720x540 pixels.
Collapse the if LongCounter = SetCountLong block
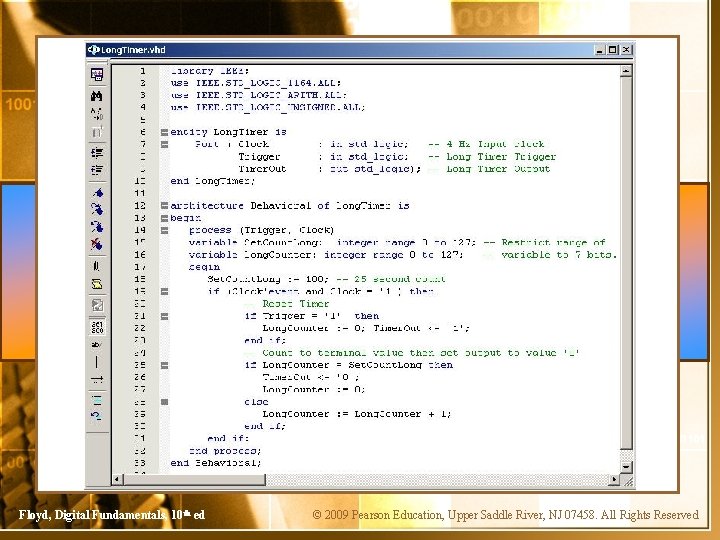pyautogui.click(x=164, y=365)
